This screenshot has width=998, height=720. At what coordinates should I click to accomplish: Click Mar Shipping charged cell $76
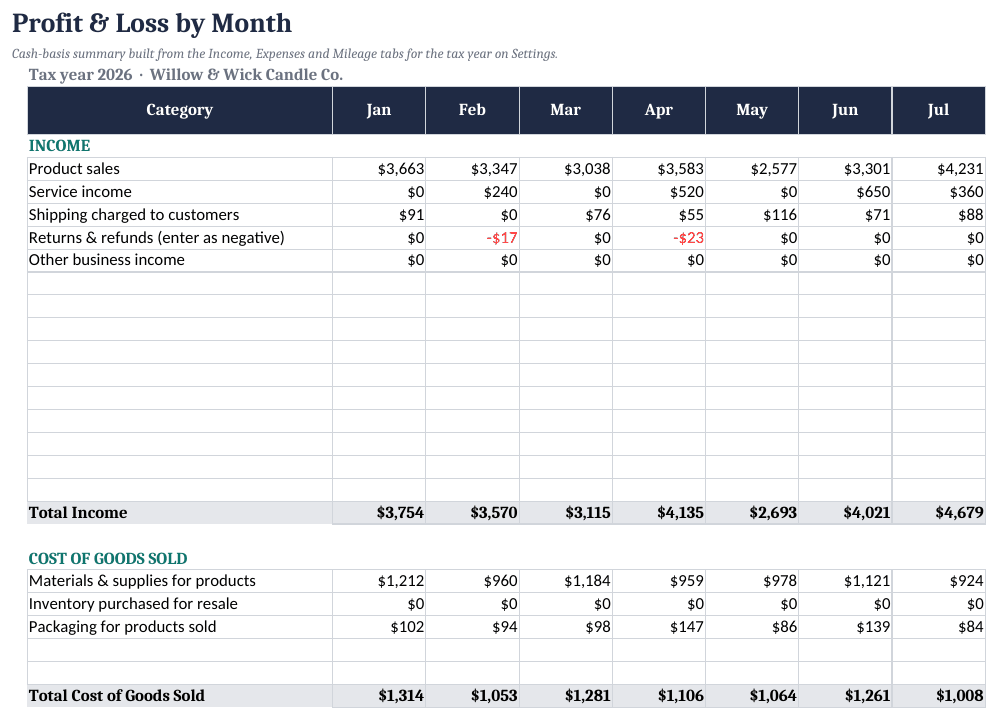click(x=566, y=215)
